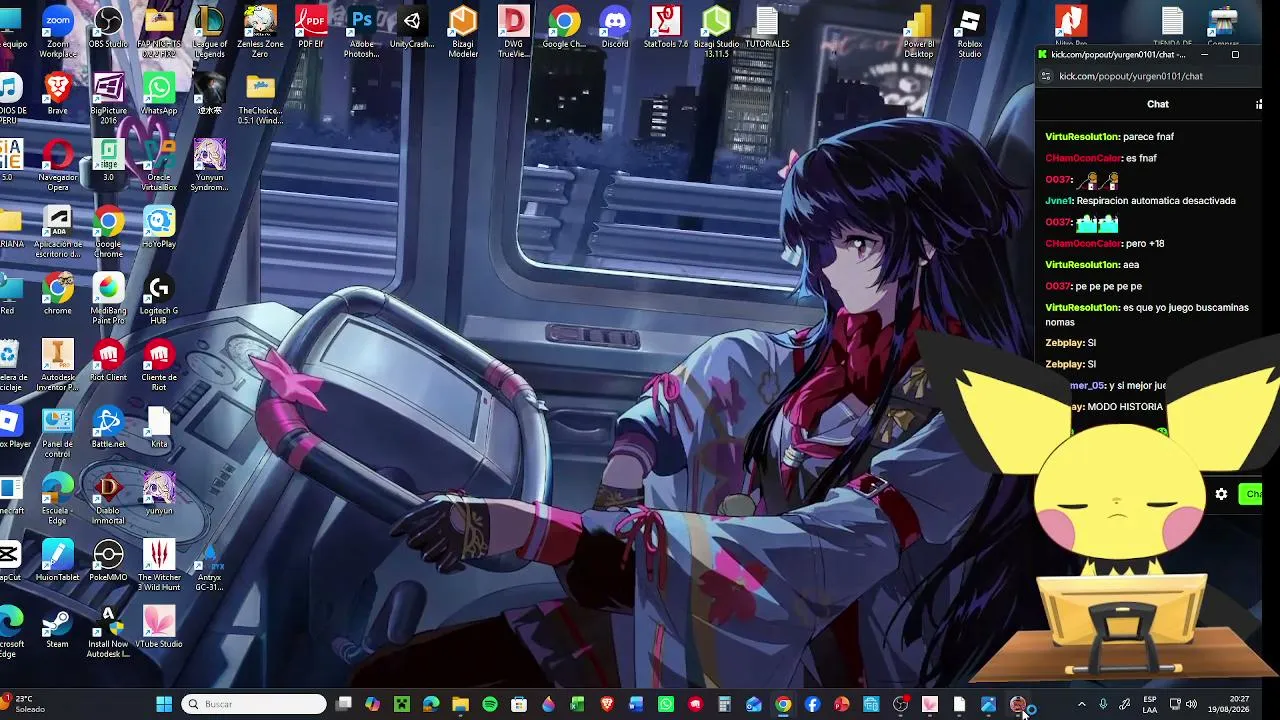
Task: Select the TUTORIALES file on the desktop
Action: click(767, 28)
